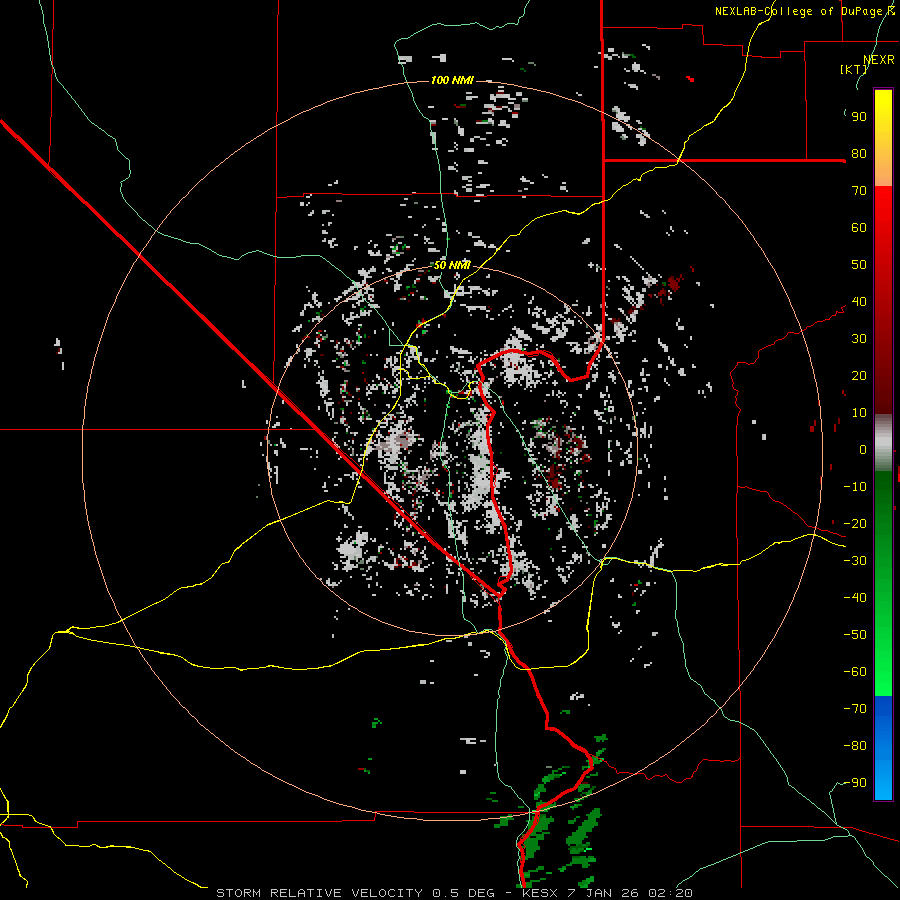This screenshot has height=900, width=900.
Task: Click the -10 value on the velocity scale
Action: point(855,487)
